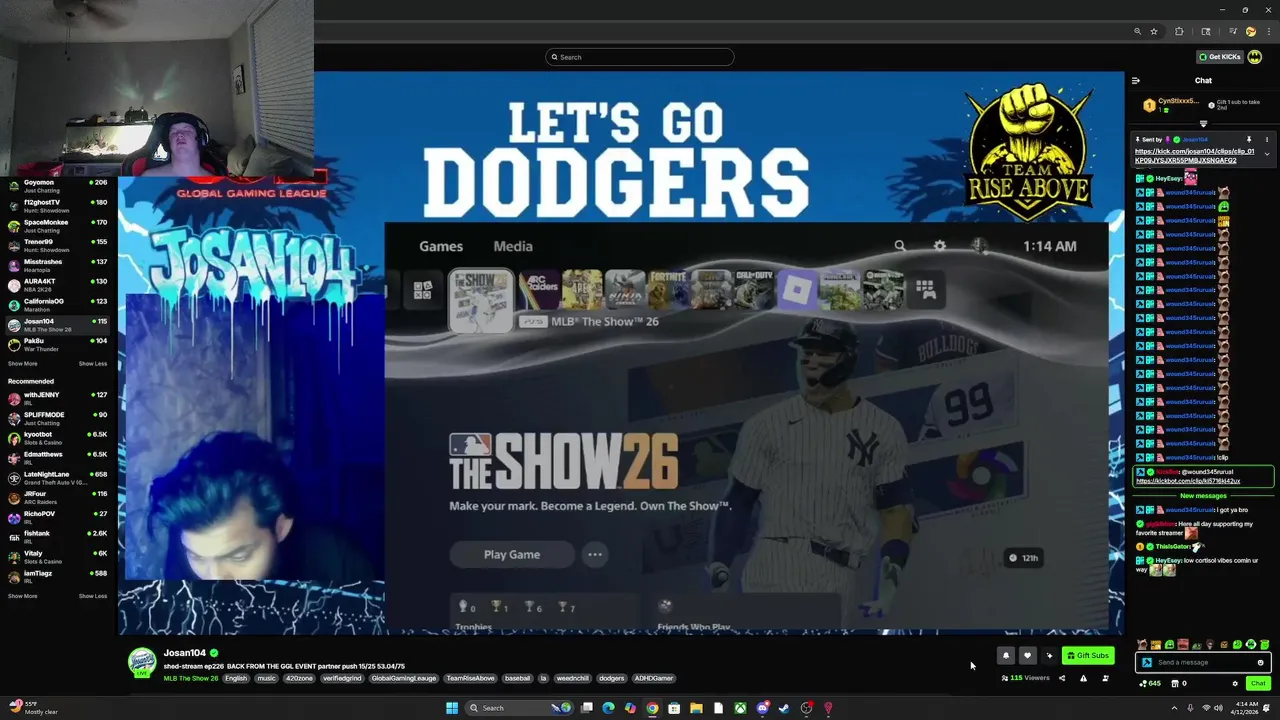1280x720 pixels.
Task: Open Pak8u War Thunder channel
Action: click(58, 344)
